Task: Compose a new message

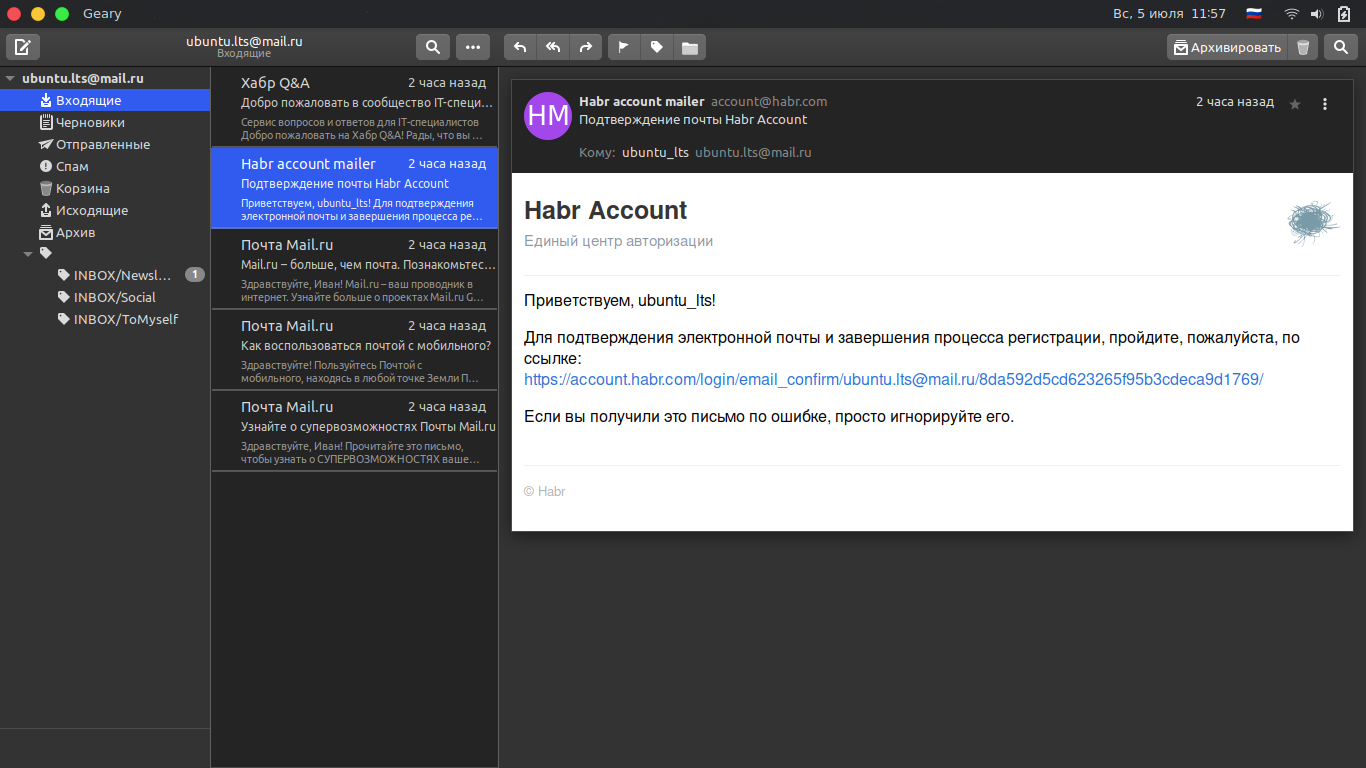Action: tap(23, 47)
